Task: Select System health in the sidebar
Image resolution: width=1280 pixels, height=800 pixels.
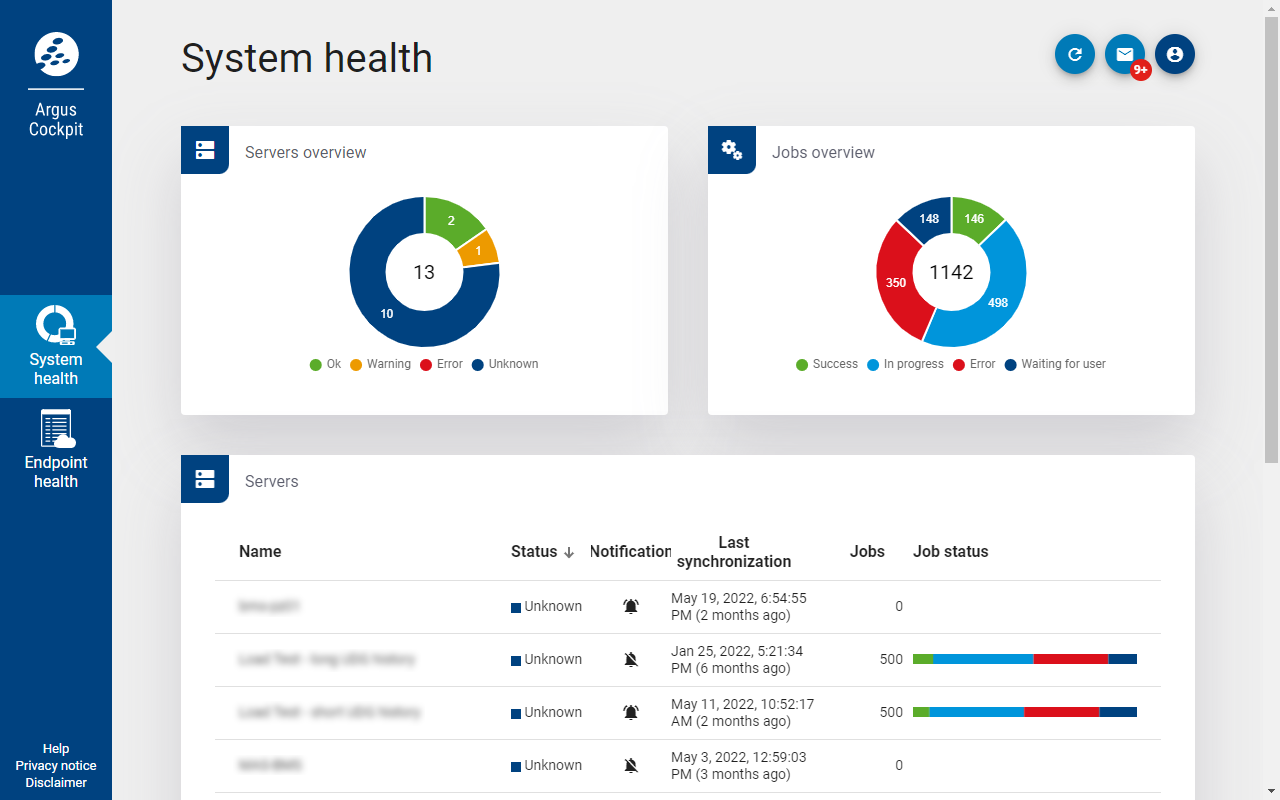Action: (56, 346)
